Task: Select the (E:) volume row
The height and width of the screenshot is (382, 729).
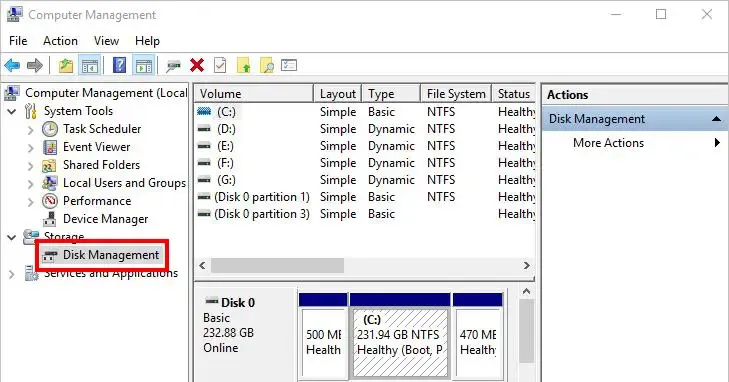Action: [x=364, y=146]
